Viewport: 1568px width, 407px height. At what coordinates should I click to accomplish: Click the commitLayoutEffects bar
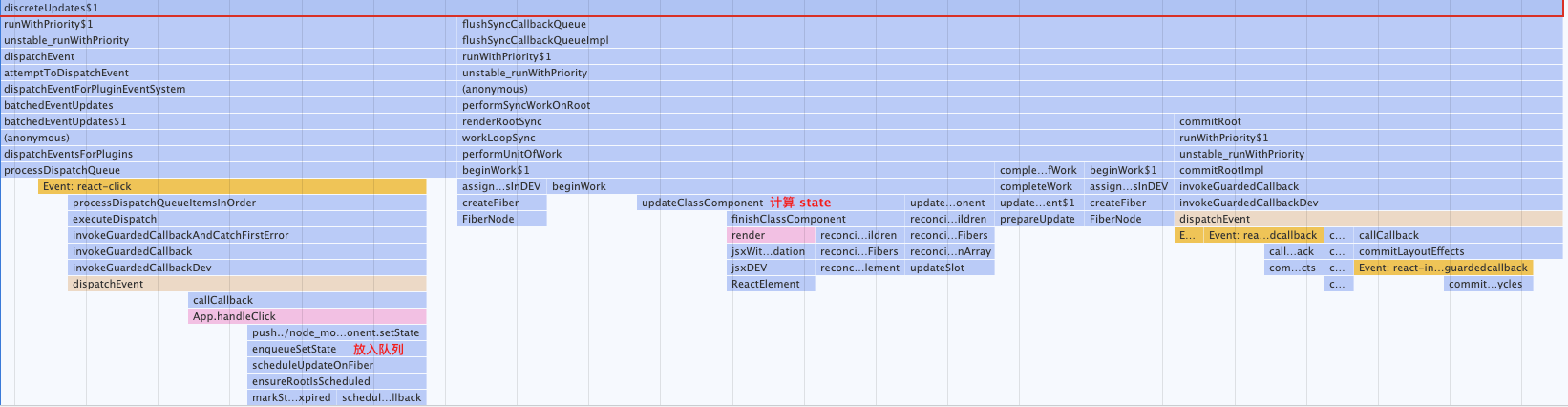[1458, 251]
